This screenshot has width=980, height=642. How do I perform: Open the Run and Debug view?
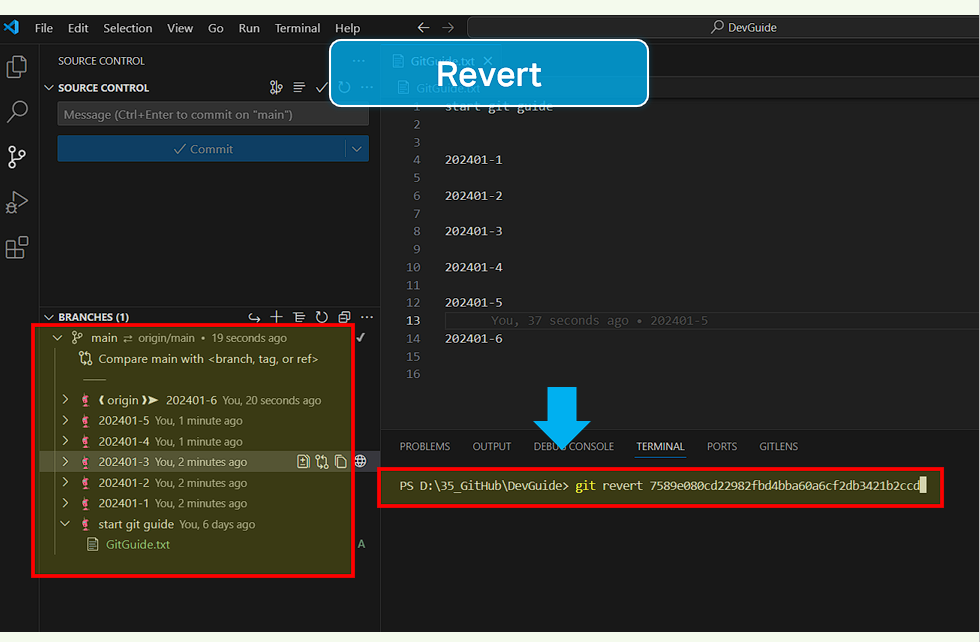click(x=17, y=203)
